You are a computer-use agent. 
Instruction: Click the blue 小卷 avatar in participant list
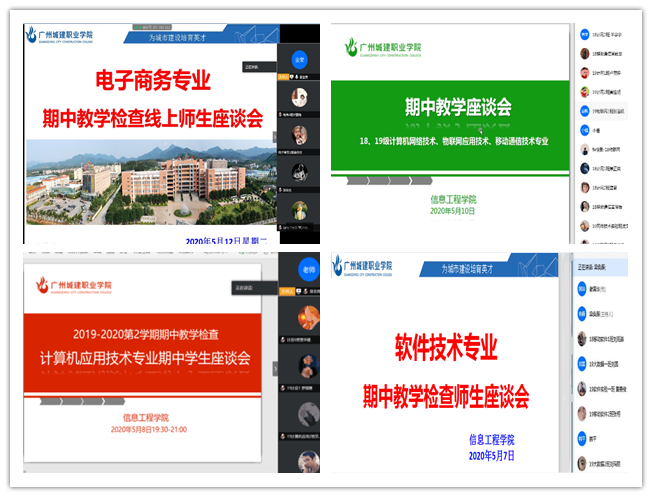coord(585,129)
